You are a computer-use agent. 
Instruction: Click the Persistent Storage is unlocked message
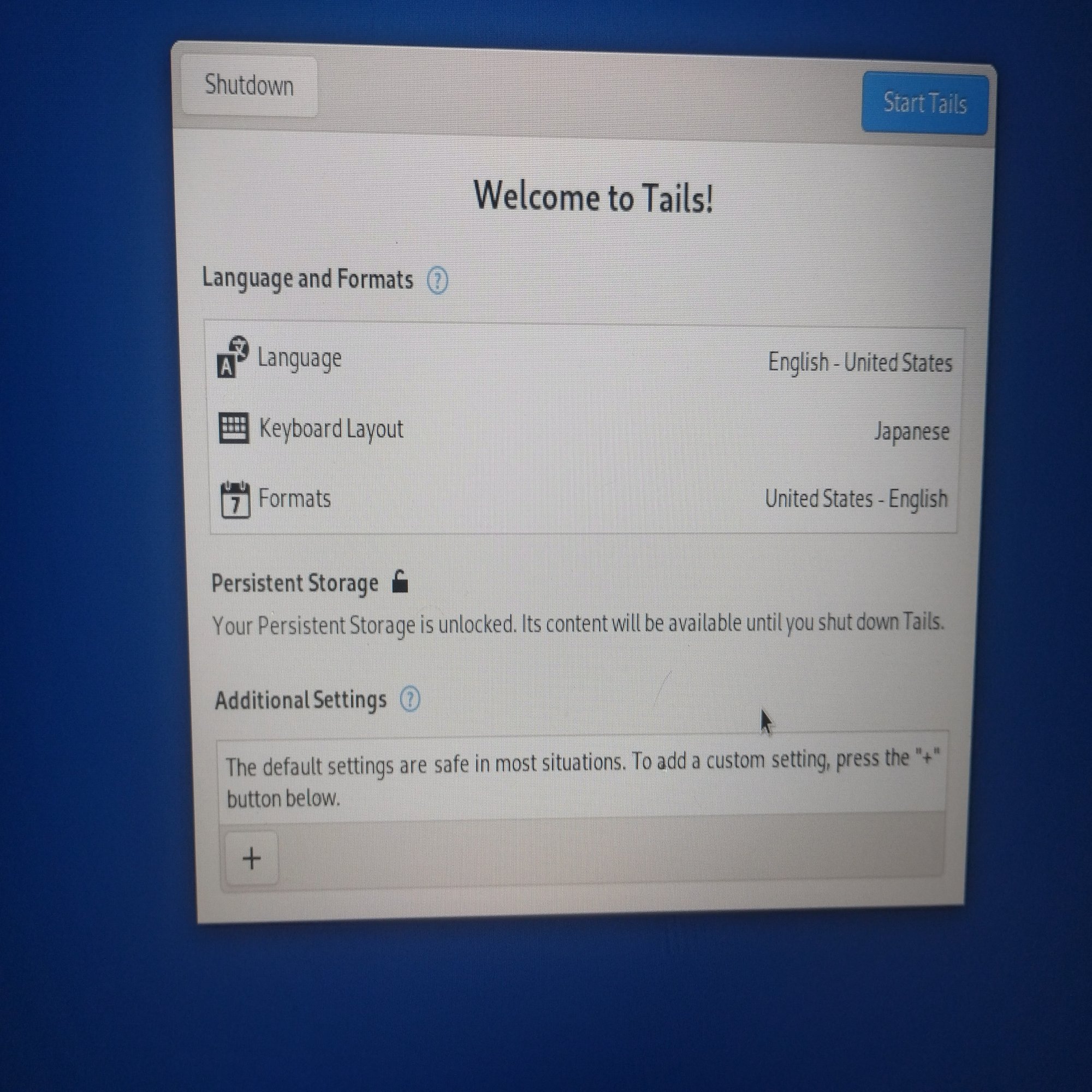click(578, 624)
